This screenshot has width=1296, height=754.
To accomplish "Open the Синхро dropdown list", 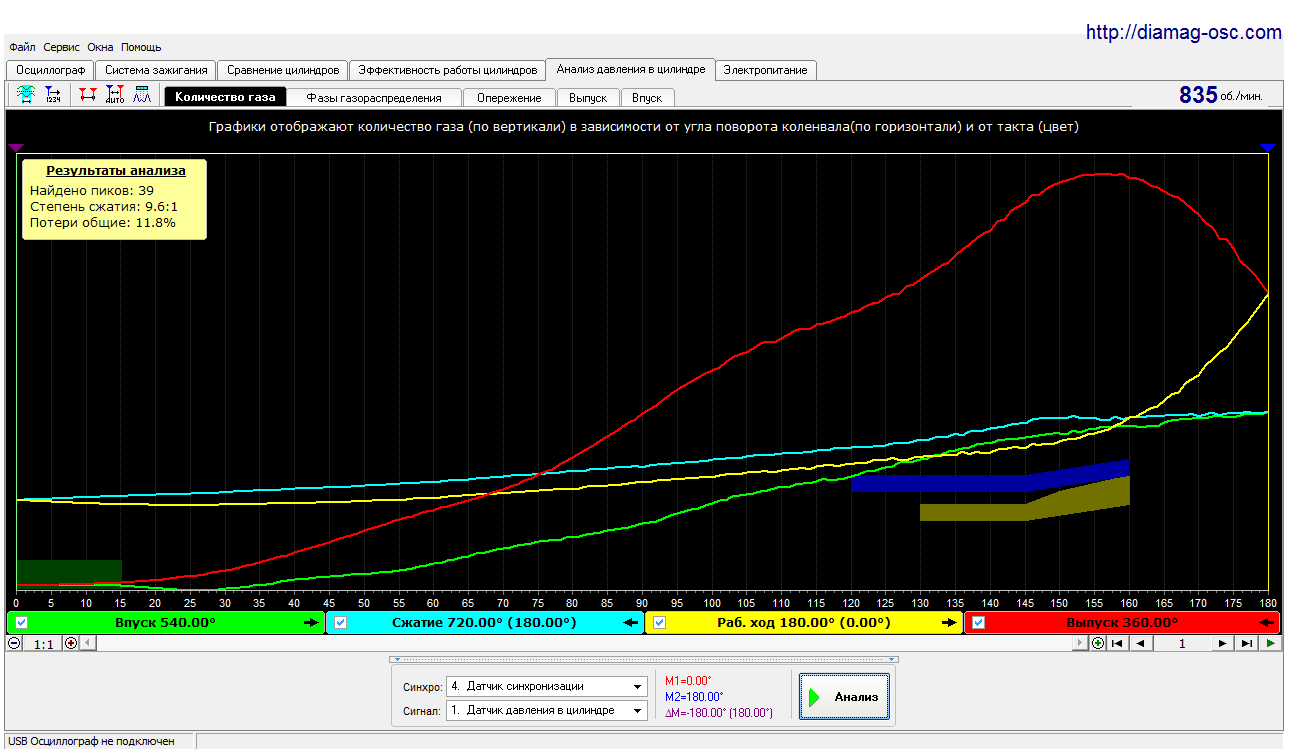I will (546, 686).
